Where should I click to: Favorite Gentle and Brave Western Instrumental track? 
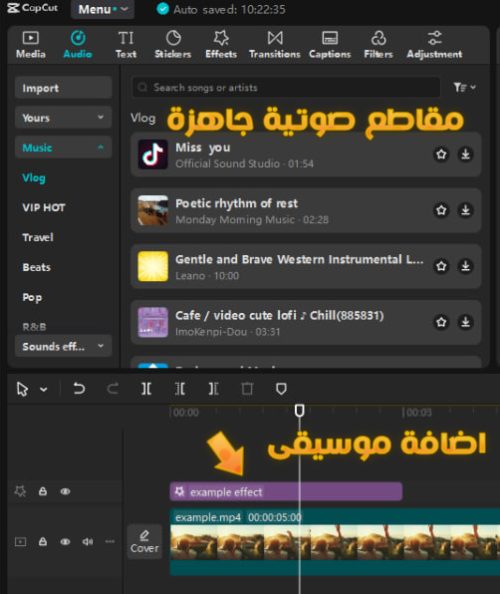[441, 266]
